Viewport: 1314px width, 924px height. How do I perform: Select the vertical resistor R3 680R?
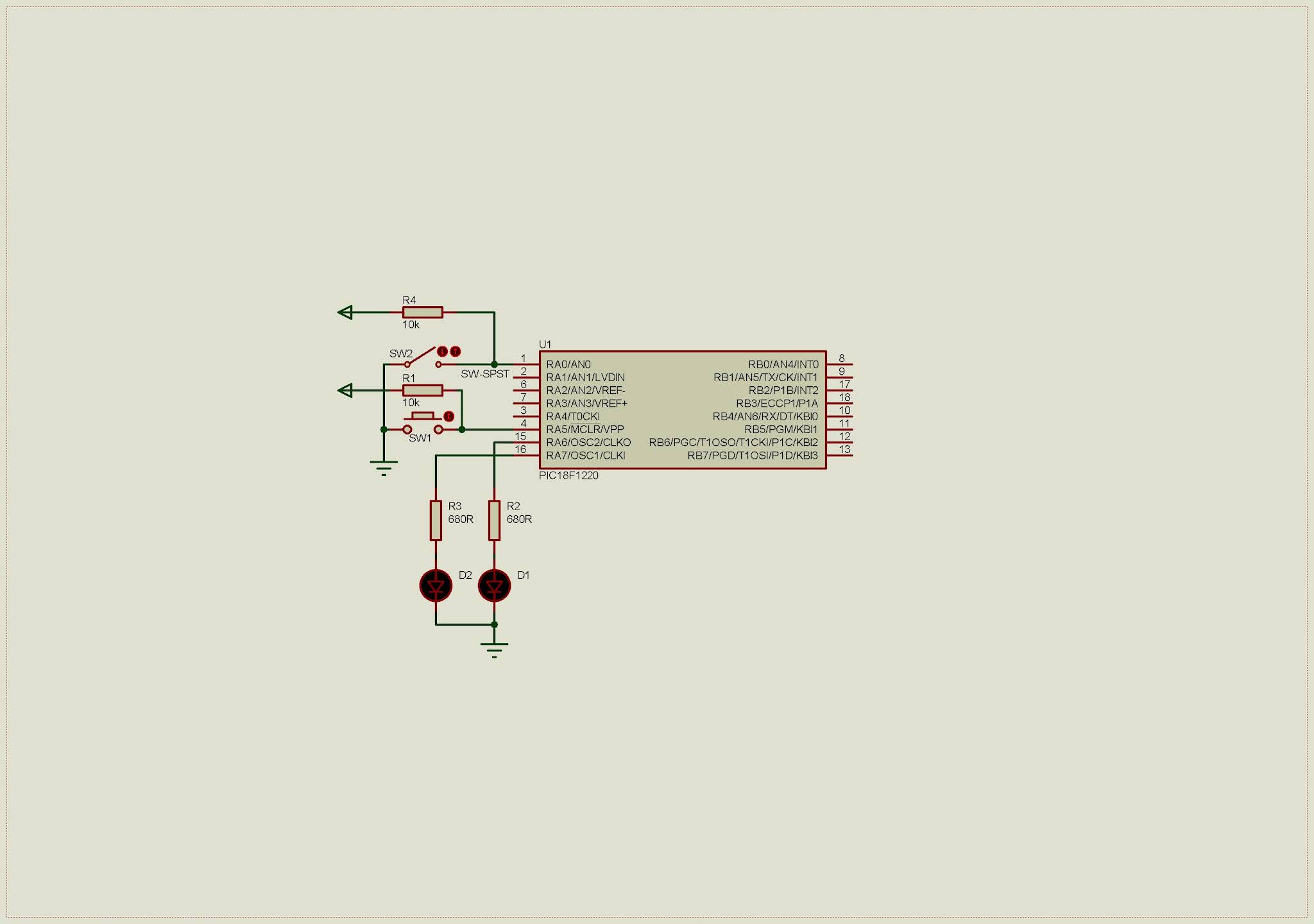(436, 520)
